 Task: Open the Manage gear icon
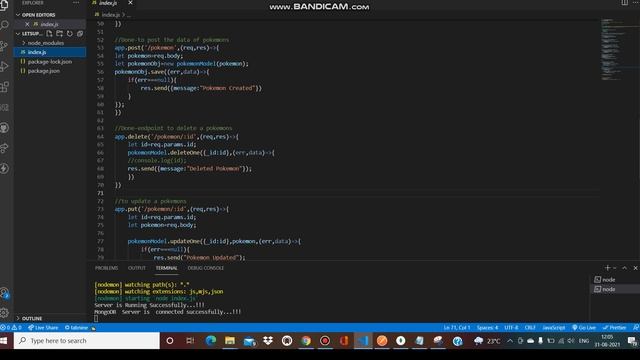pyautogui.click(x=4, y=313)
